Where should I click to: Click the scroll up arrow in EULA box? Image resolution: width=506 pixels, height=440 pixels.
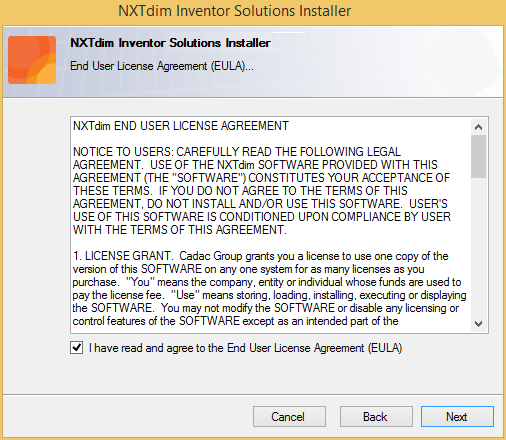pos(479,127)
